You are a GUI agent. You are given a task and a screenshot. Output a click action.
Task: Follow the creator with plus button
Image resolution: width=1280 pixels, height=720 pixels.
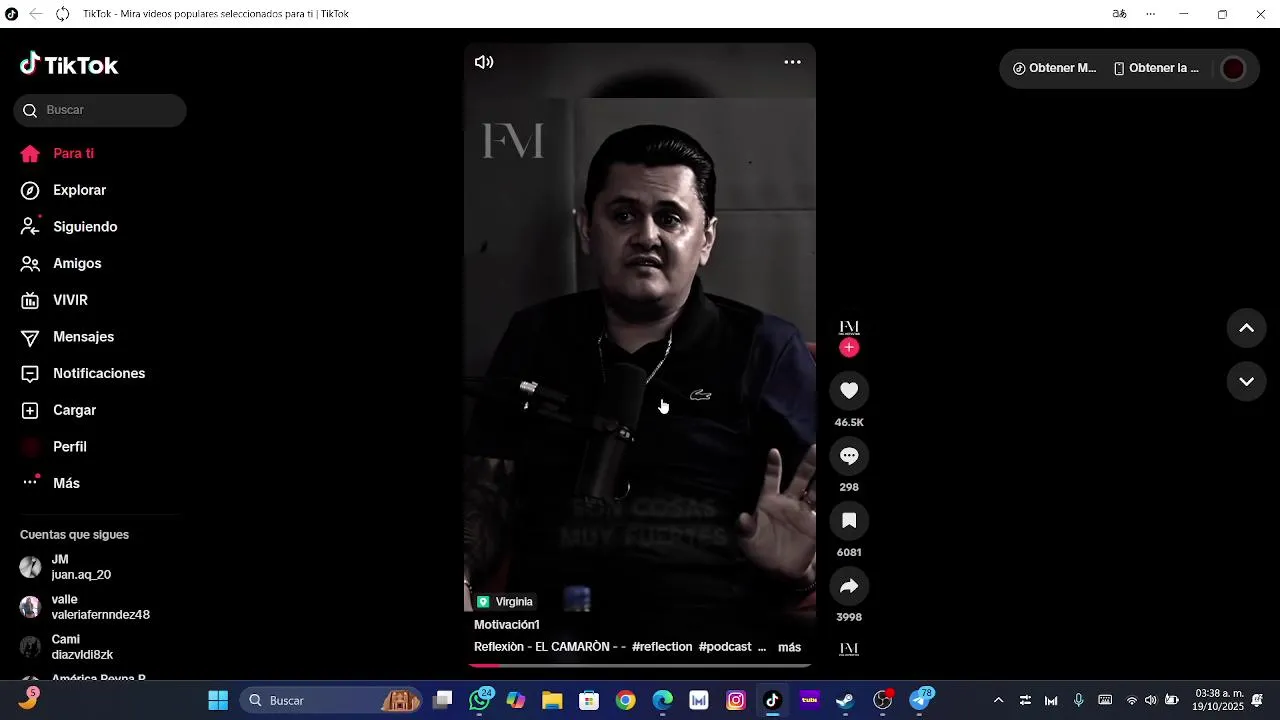[849, 348]
